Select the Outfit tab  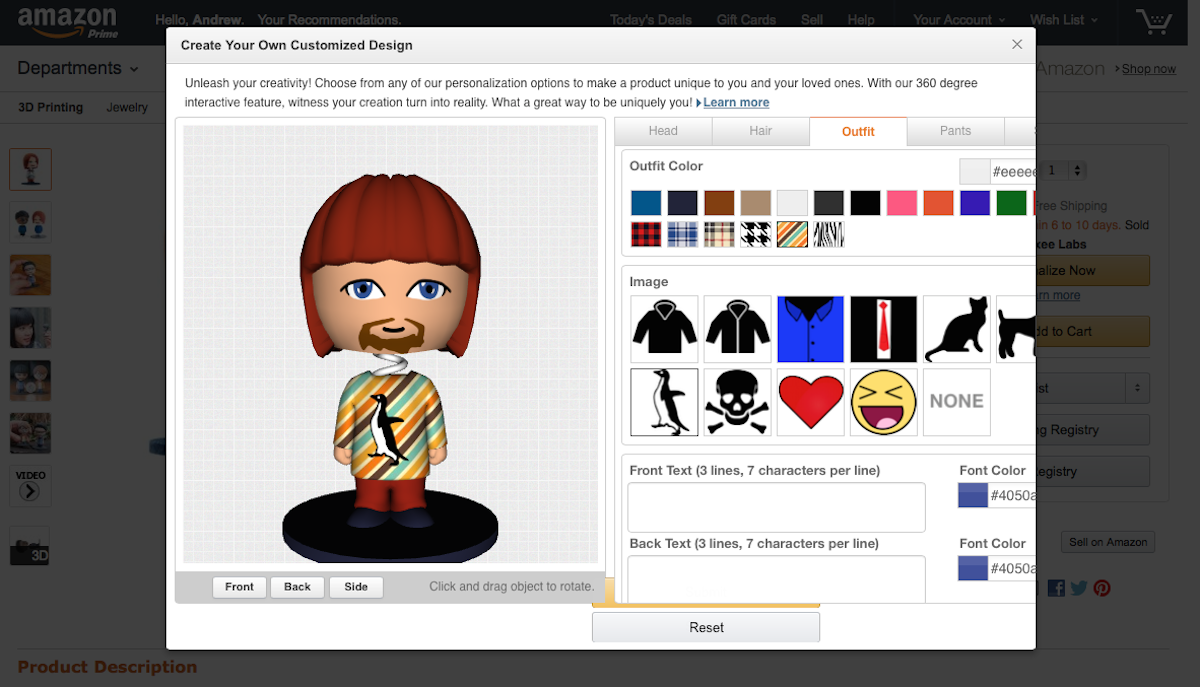tap(858, 131)
